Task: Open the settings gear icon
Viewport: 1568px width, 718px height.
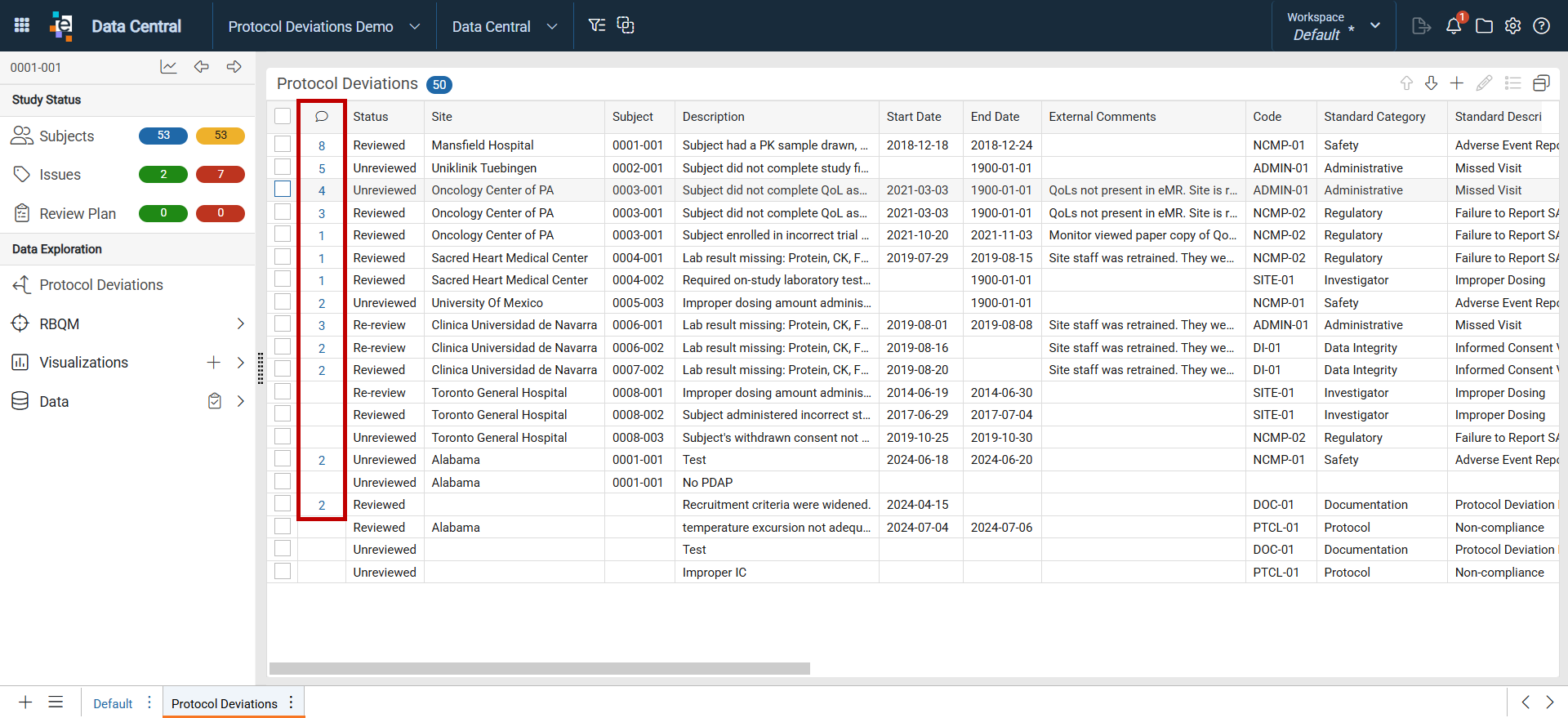Action: [1512, 25]
